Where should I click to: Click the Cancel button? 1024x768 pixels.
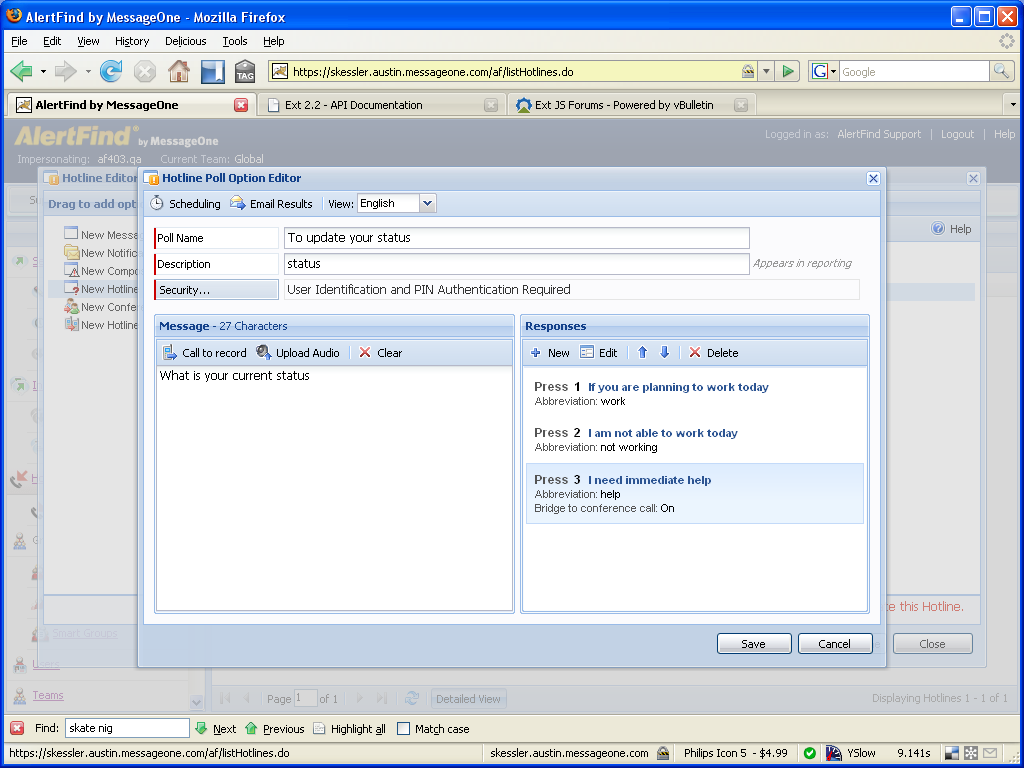[835, 643]
